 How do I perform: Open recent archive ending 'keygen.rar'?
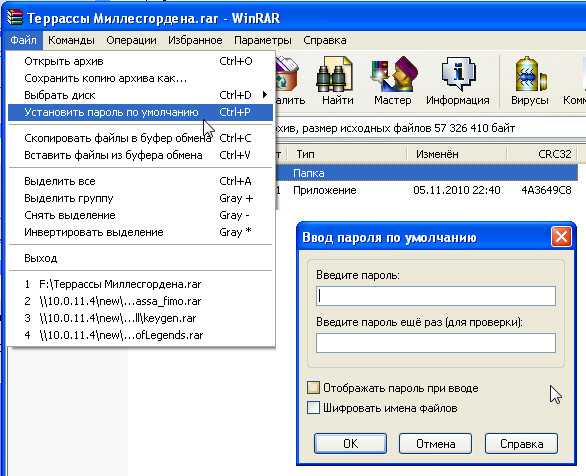pos(140,318)
